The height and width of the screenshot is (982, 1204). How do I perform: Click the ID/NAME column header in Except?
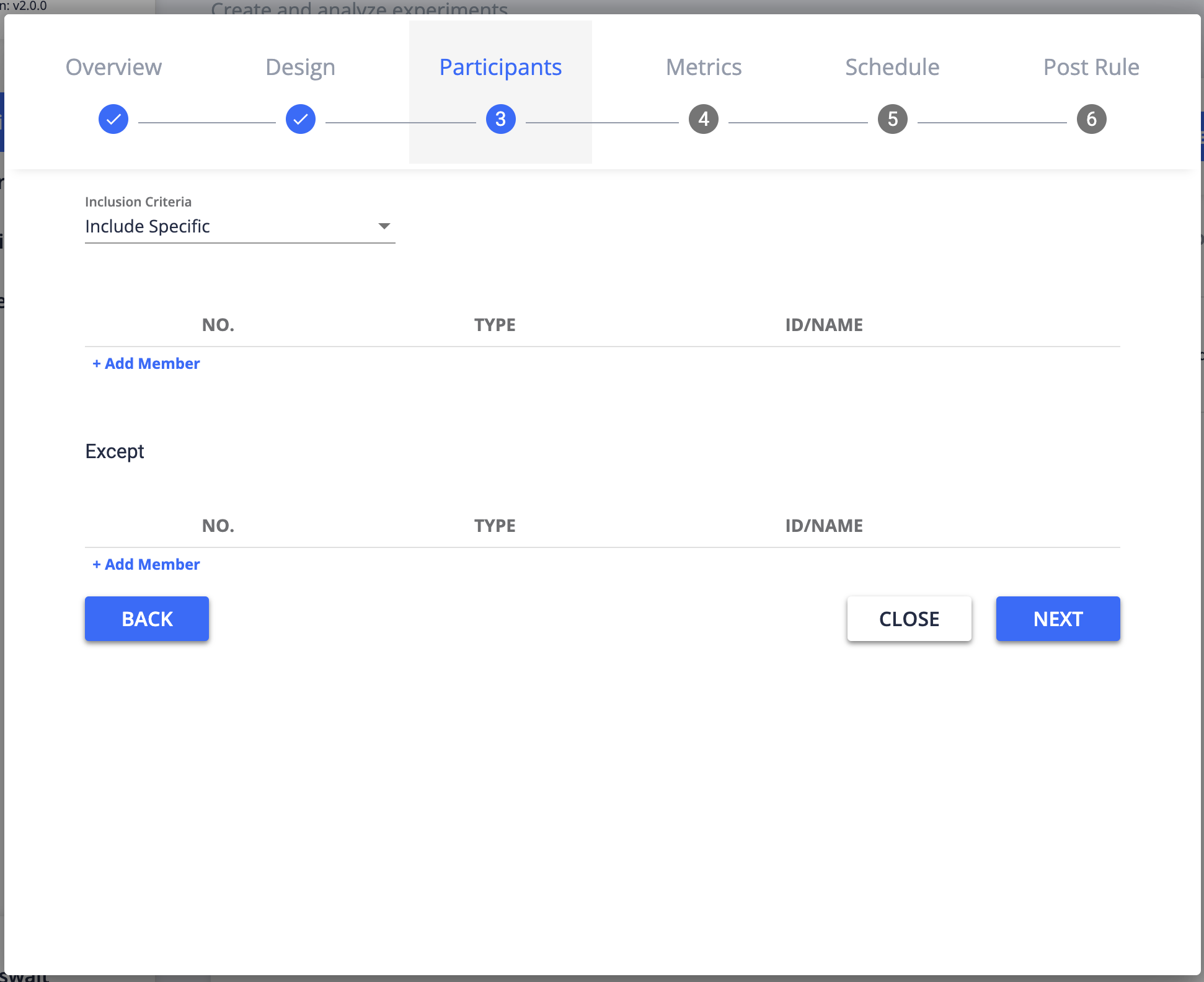(x=824, y=526)
